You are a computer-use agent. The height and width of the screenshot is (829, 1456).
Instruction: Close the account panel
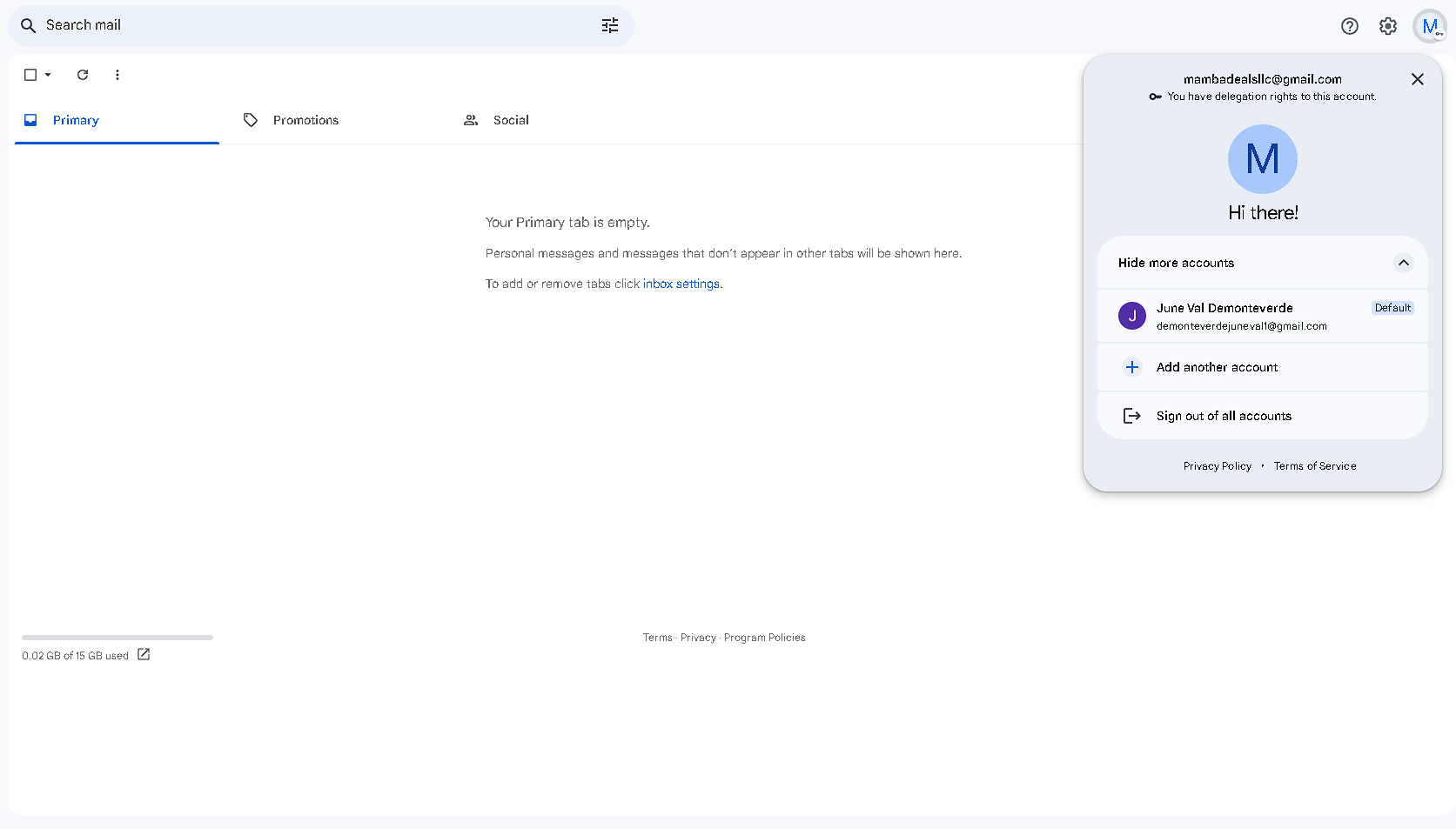pos(1418,79)
